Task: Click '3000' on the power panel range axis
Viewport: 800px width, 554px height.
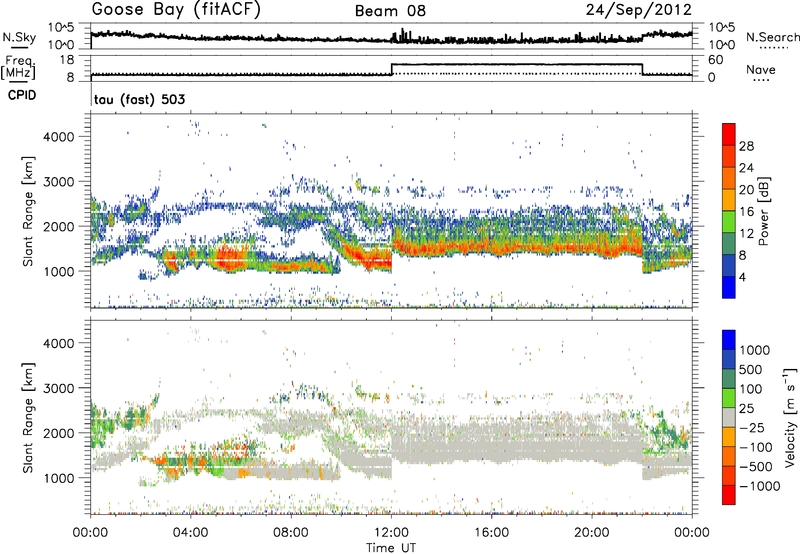Action: [x=59, y=182]
